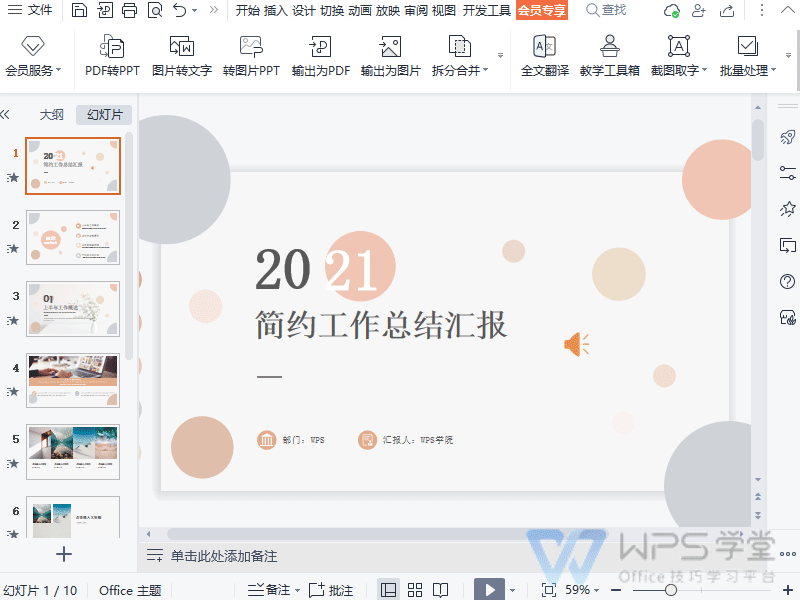Open the 插入 menu
Viewport: 800px width, 600px height.
pyautogui.click(x=278, y=13)
